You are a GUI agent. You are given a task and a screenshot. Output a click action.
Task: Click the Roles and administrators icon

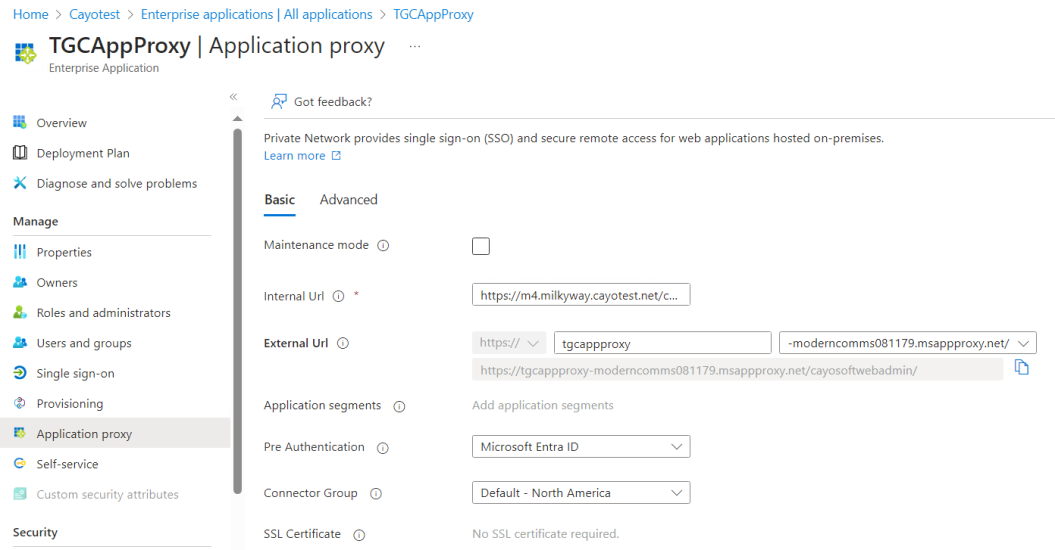tap(20, 312)
